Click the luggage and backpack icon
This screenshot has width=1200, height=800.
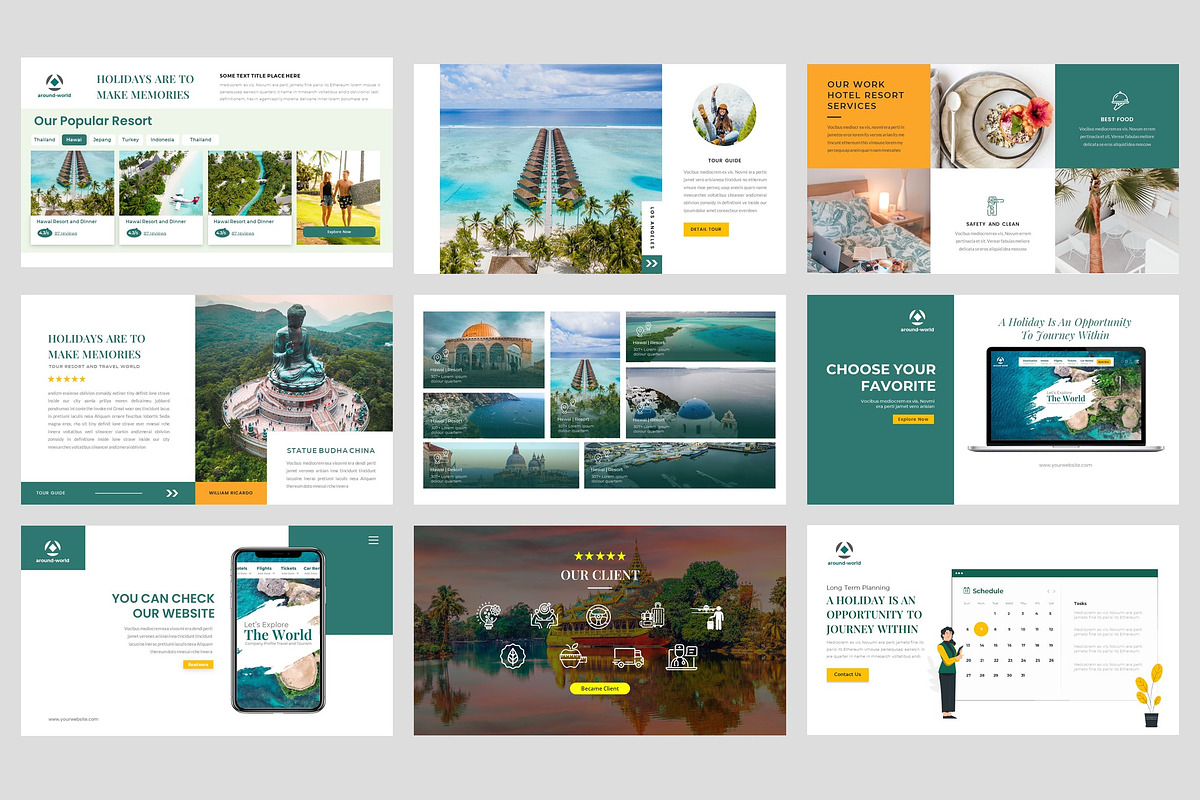(652, 617)
